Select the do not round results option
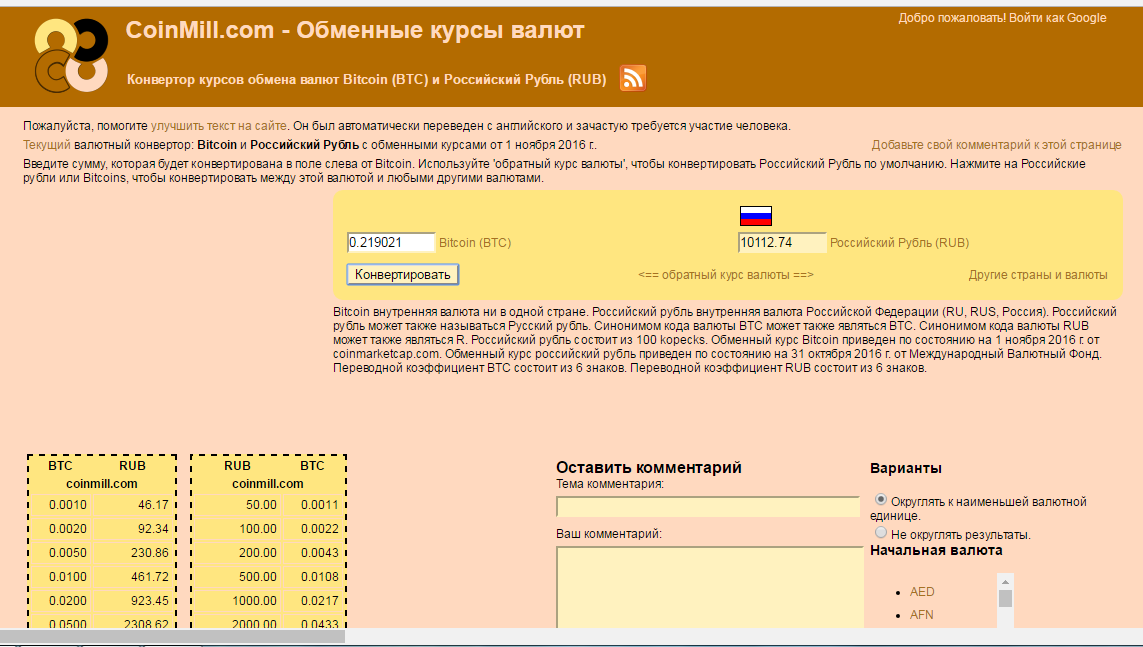Image resolution: width=1143 pixels, height=647 pixels. (880, 533)
